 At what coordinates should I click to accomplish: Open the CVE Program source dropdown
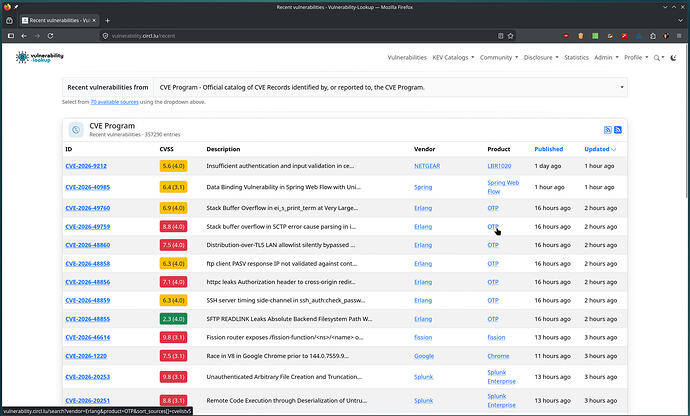pos(390,88)
